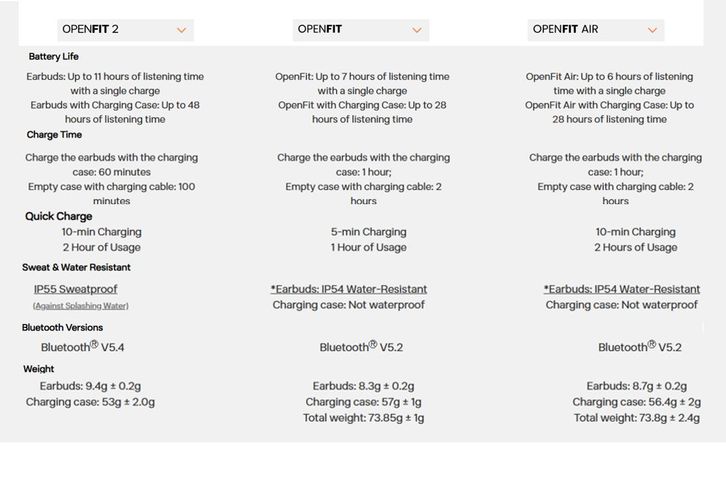Select the Charge Time section heading
The width and height of the screenshot is (726, 492).
pyautogui.click(x=54, y=135)
